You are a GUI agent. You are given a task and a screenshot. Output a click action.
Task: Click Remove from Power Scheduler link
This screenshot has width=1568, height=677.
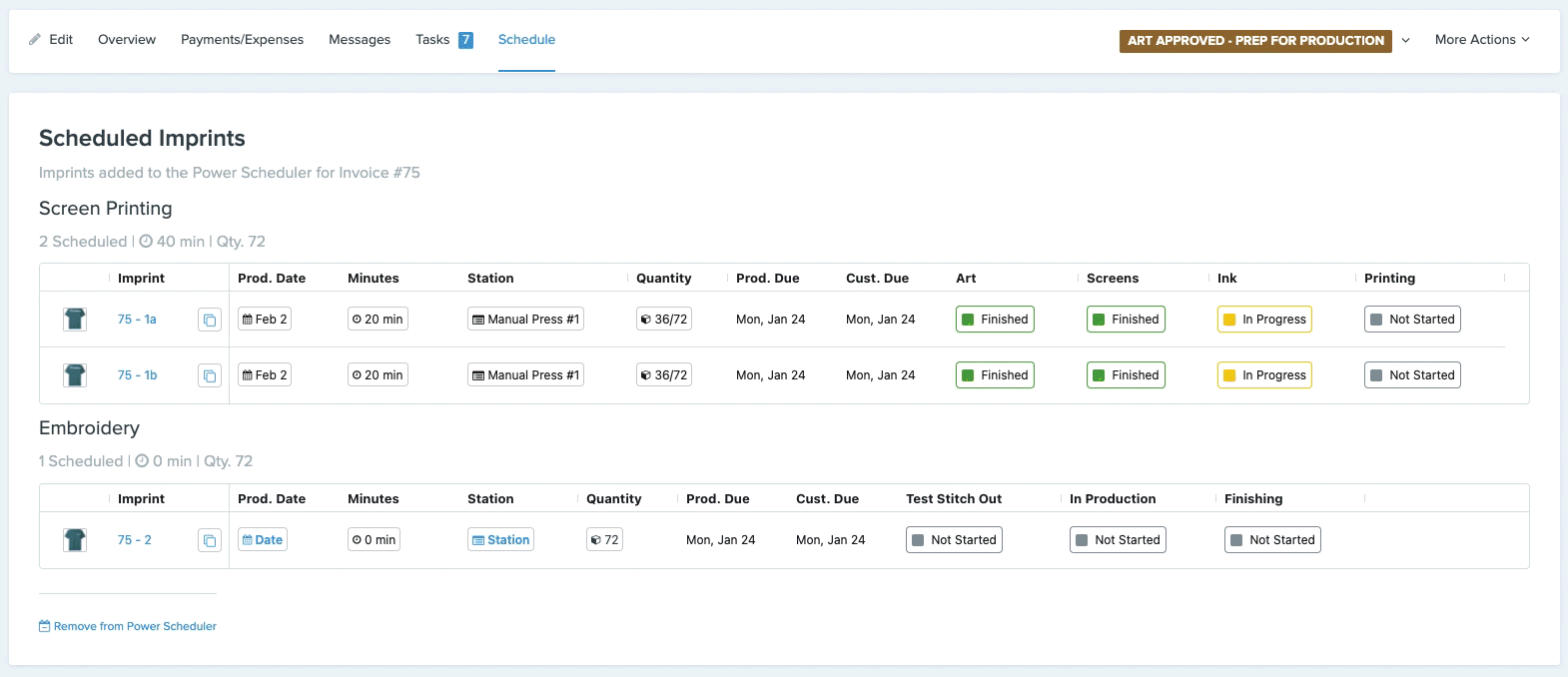(x=128, y=626)
